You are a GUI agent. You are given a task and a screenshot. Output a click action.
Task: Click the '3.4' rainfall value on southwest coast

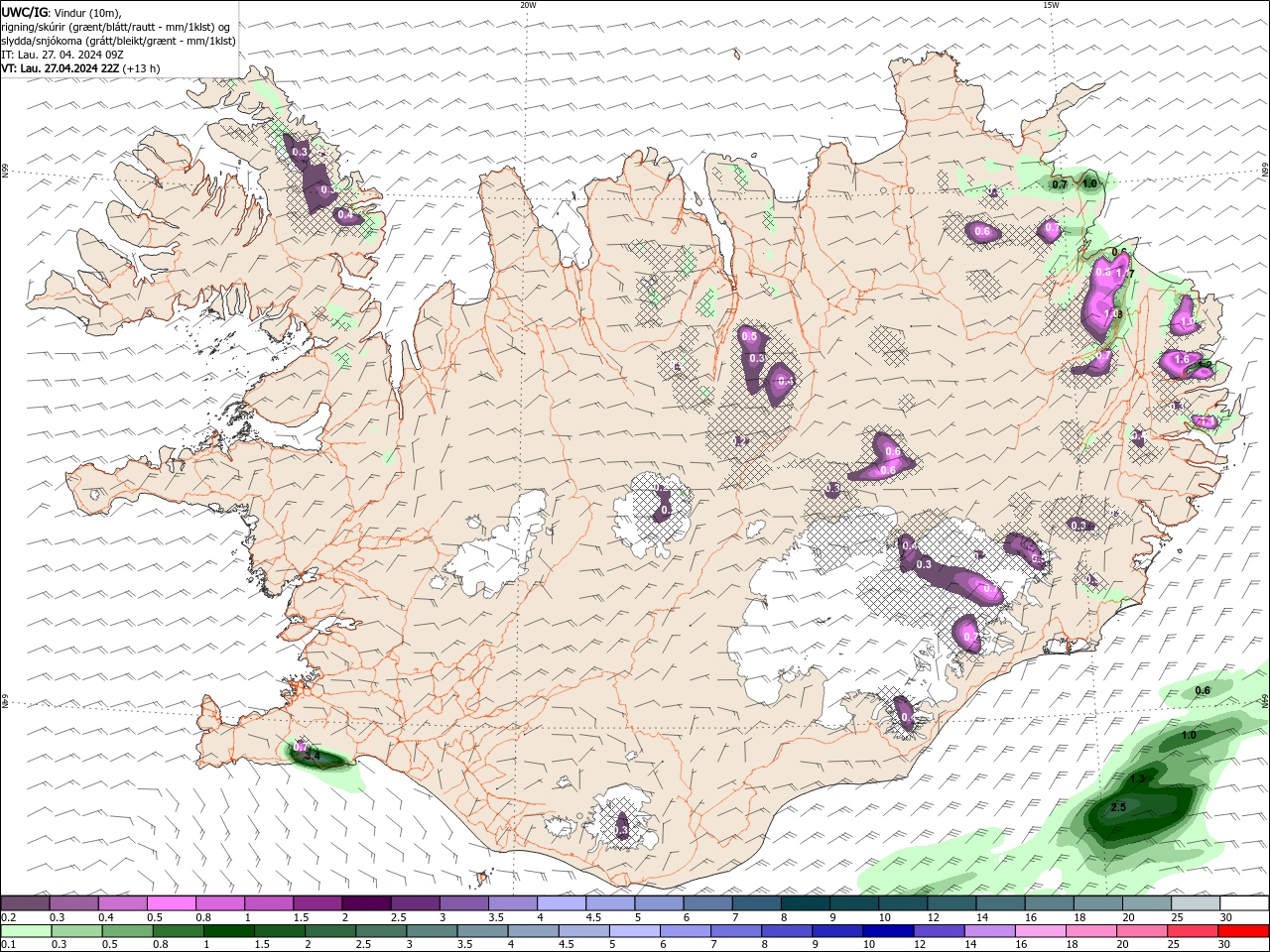click(313, 756)
